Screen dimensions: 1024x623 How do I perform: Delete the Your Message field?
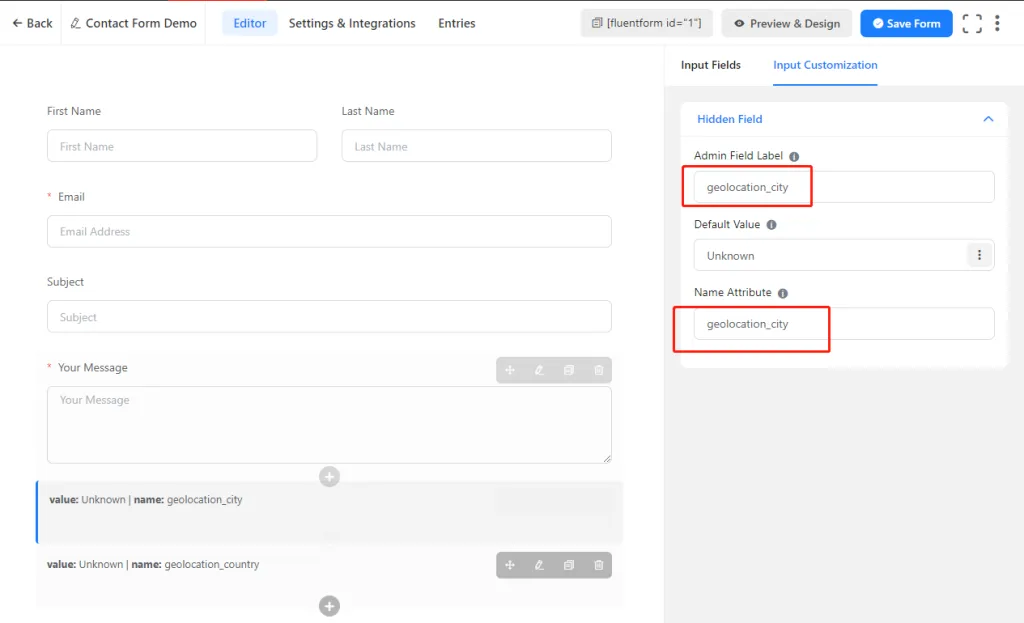point(599,370)
